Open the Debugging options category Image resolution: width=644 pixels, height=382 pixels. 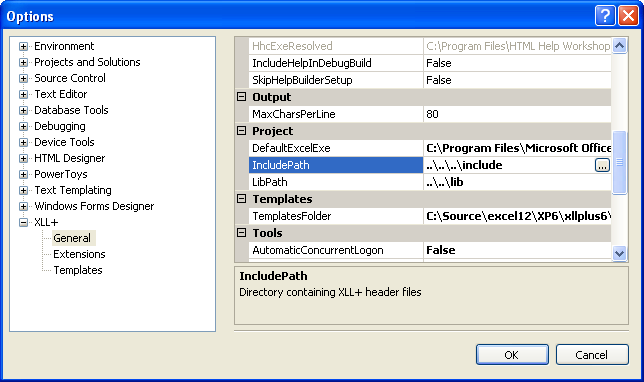(x=60, y=126)
